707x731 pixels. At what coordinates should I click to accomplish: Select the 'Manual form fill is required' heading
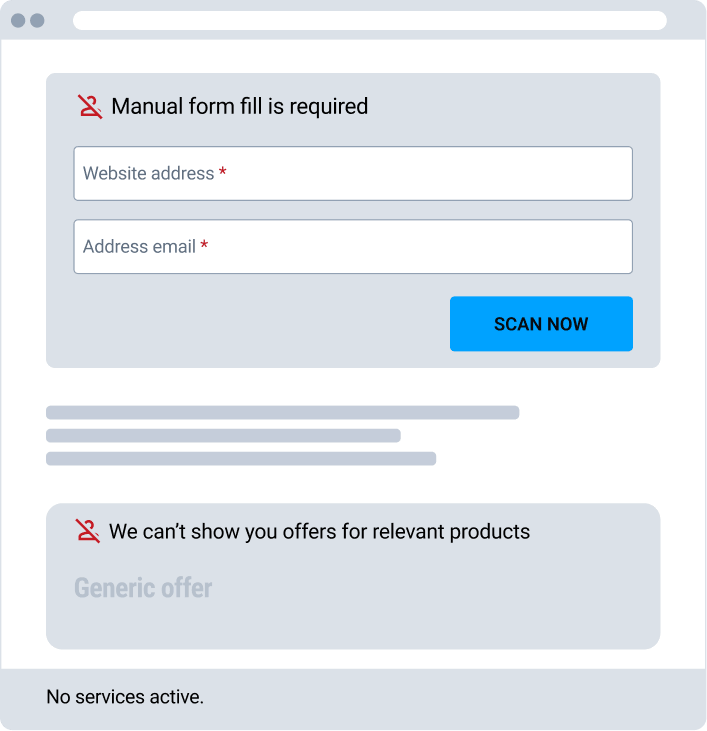click(240, 106)
